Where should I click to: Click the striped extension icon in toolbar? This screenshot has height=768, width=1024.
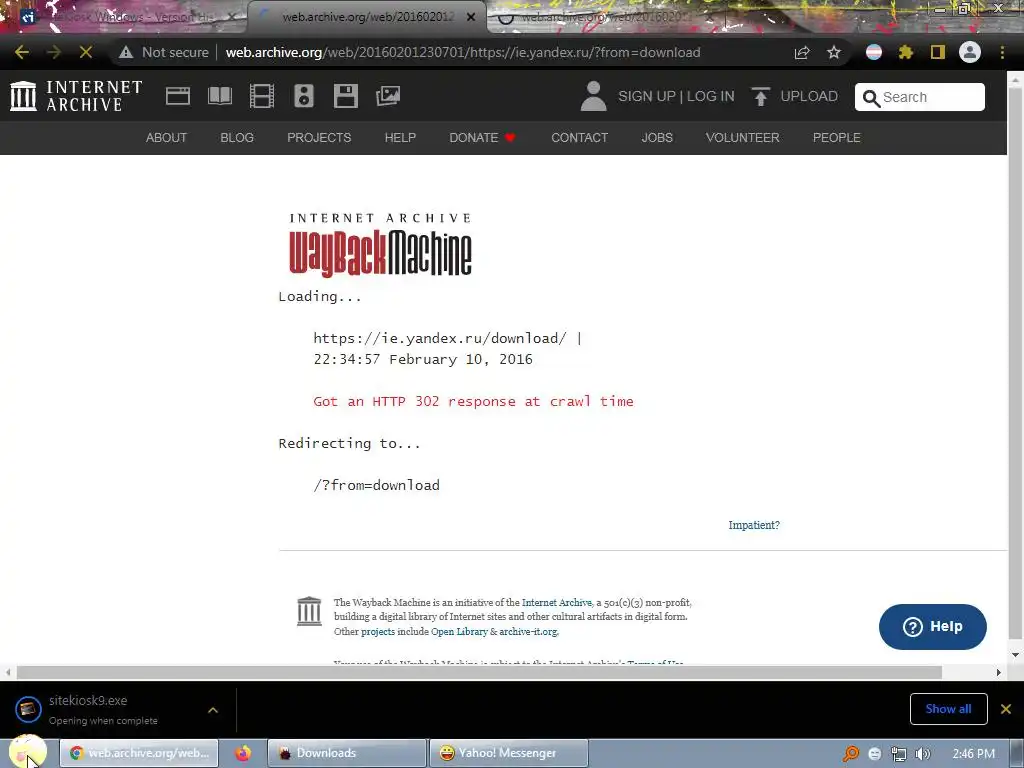click(874, 52)
